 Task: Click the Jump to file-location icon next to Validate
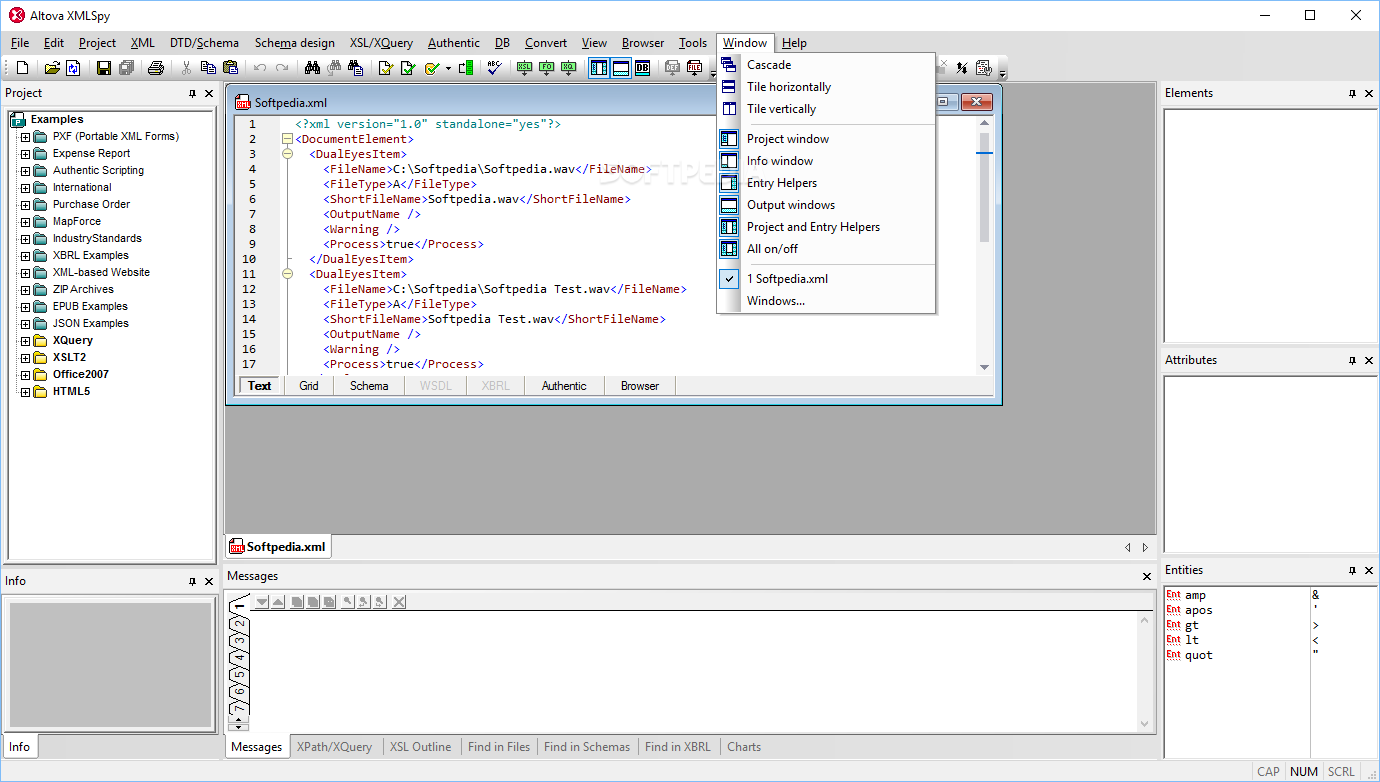tap(466, 68)
